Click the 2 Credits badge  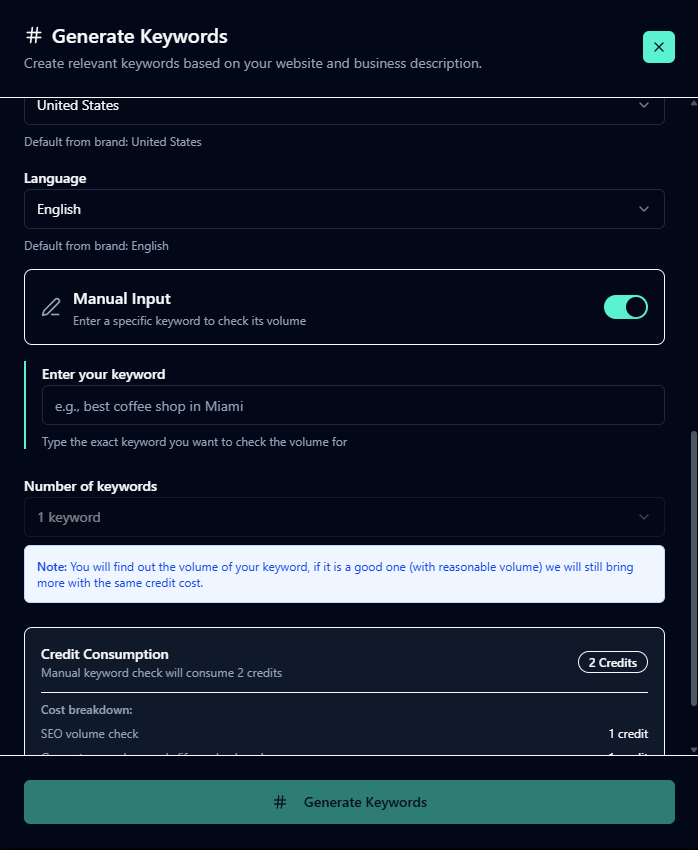613,662
